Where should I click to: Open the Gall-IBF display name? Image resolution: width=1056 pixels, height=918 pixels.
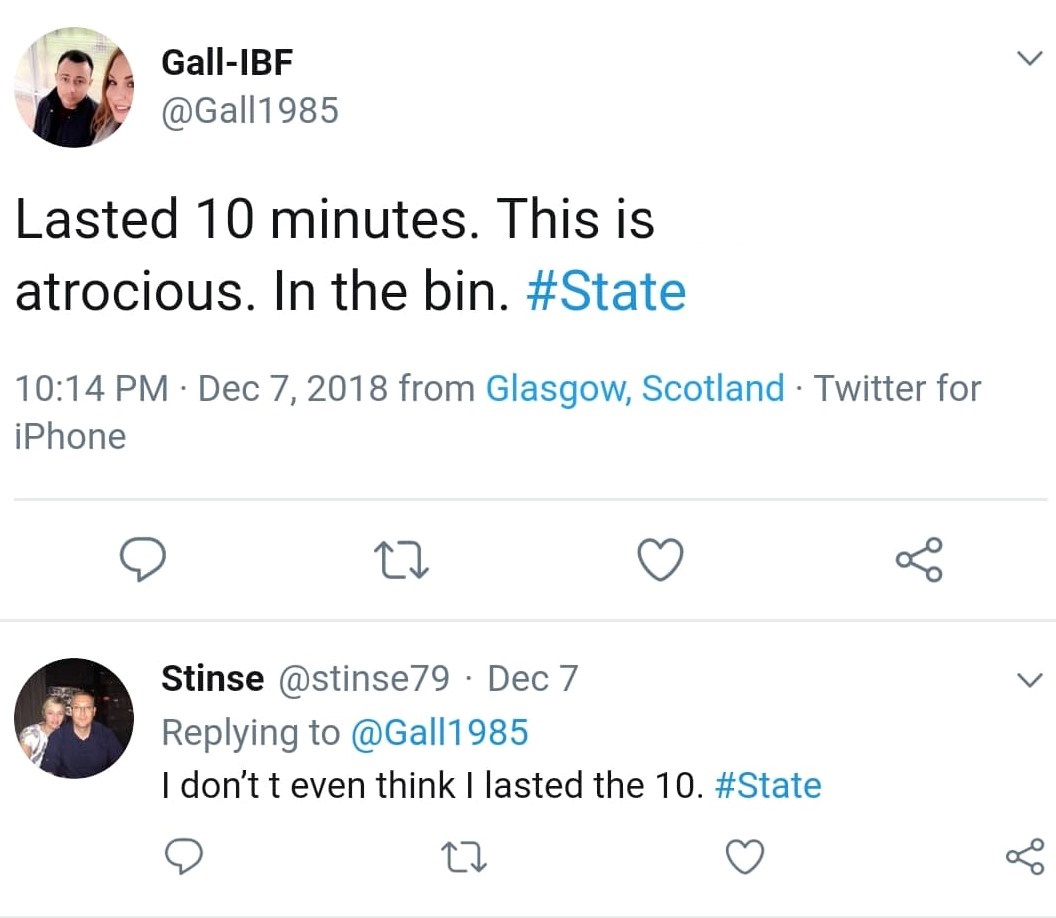point(226,62)
